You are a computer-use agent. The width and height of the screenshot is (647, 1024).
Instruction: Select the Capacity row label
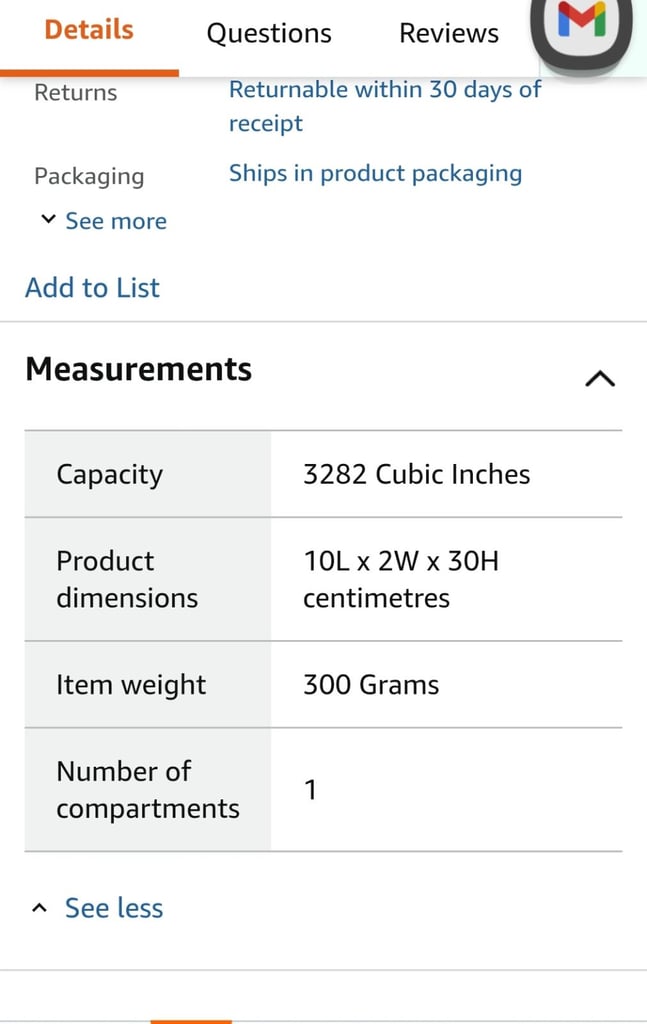pos(110,474)
